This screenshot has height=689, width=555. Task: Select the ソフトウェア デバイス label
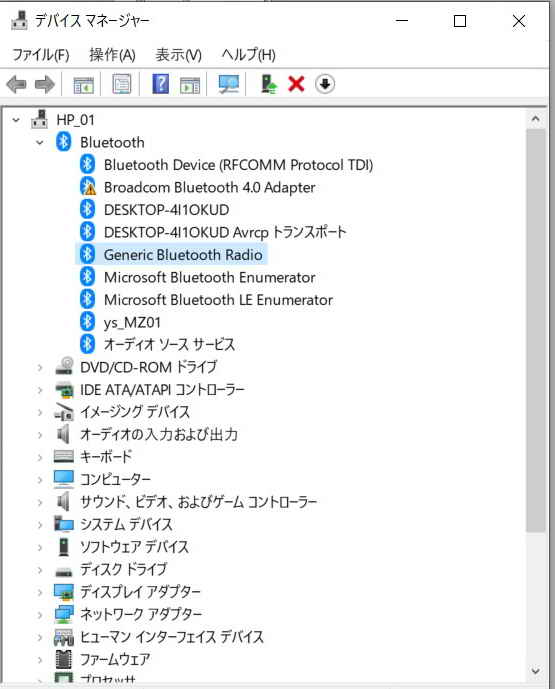point(134,547)
